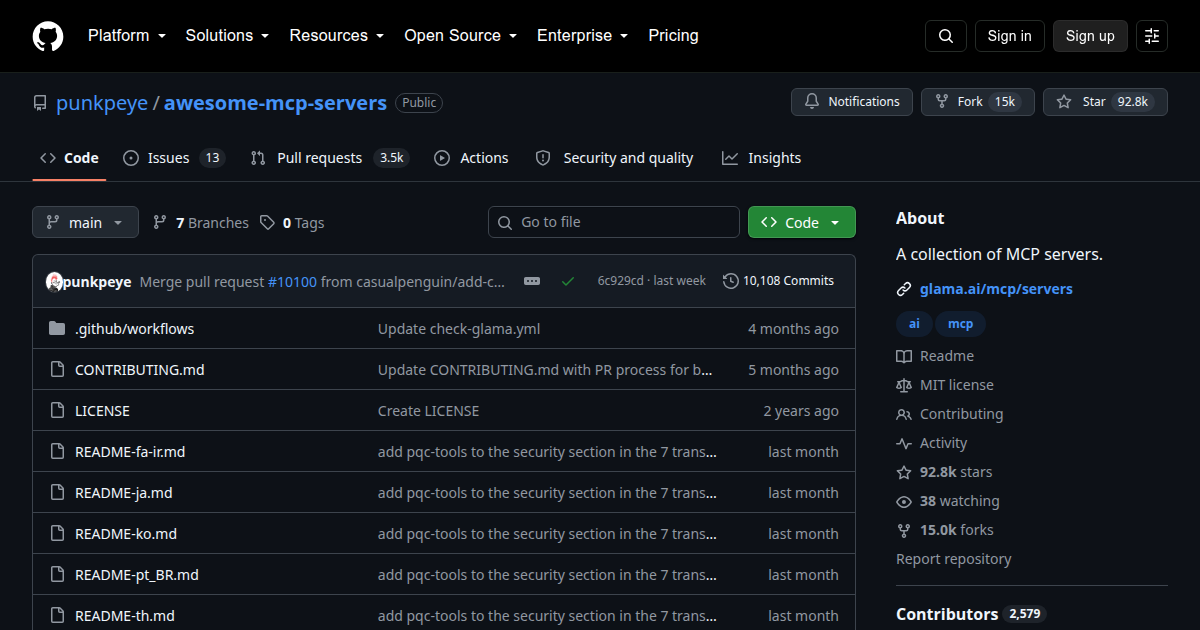
Task: Click the bell icon in Notifications
Action: [x=812, y=102]
